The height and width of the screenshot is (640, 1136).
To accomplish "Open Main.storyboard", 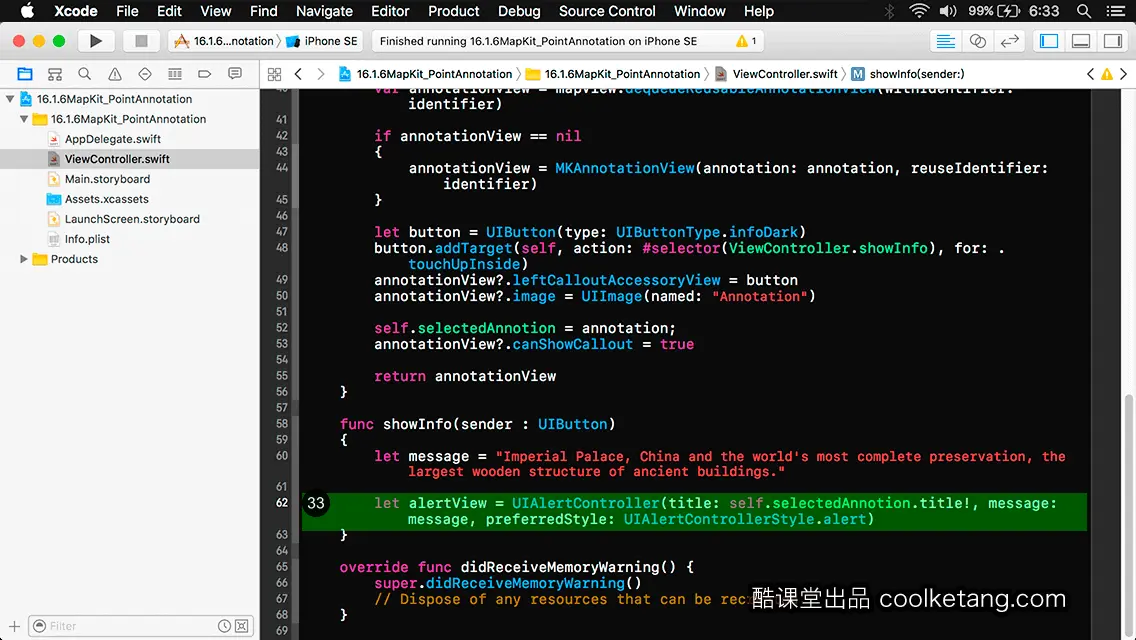I will pos(107,179).
